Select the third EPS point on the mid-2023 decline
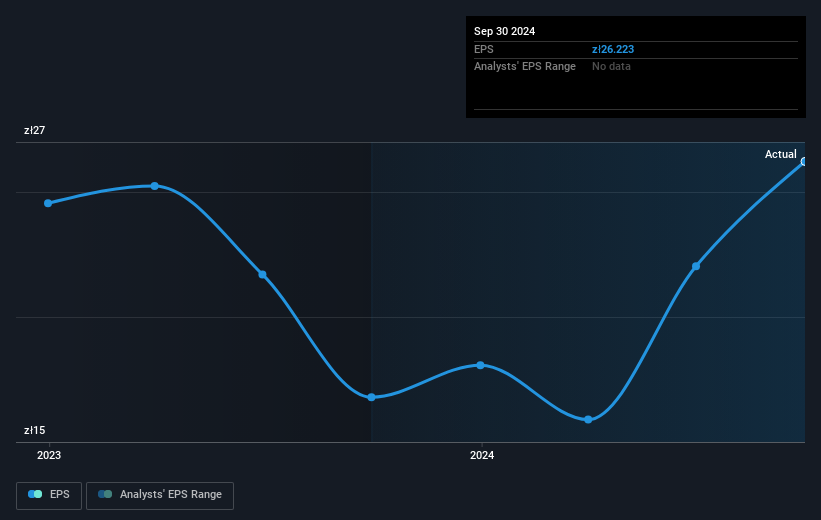The height and width of the screenshot is (520, 821). (x=262, y=274)
